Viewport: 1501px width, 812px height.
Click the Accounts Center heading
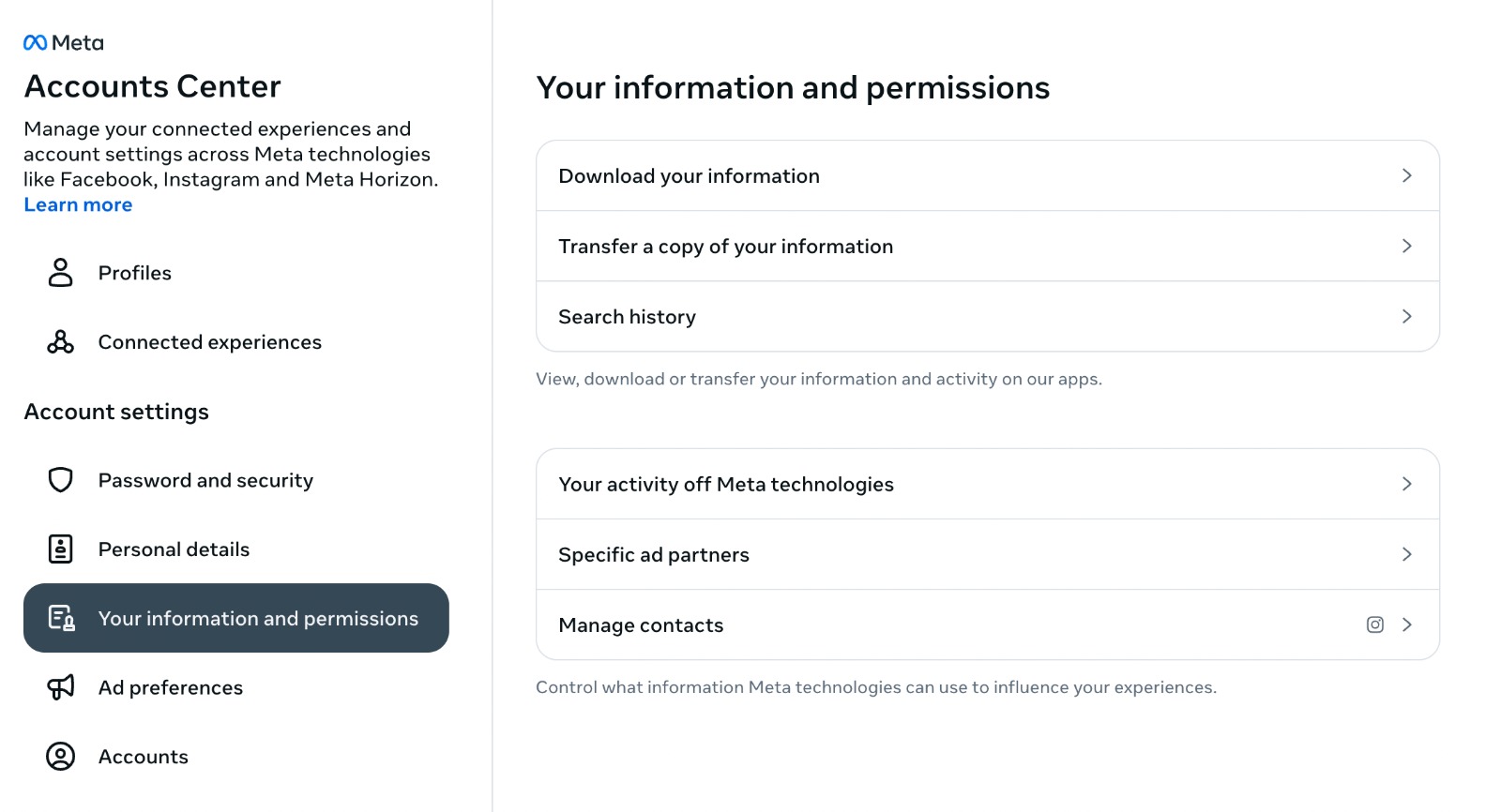click(x=152, y=86)
